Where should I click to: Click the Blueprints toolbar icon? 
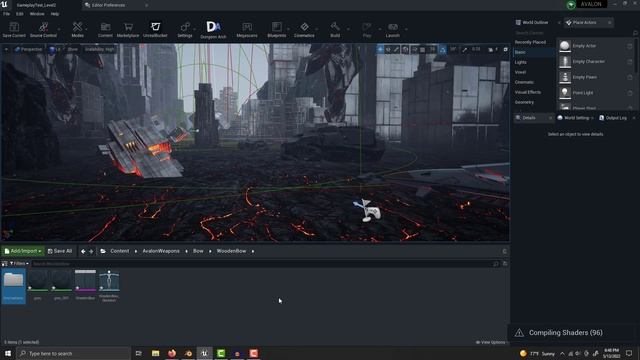coord(276,30)
